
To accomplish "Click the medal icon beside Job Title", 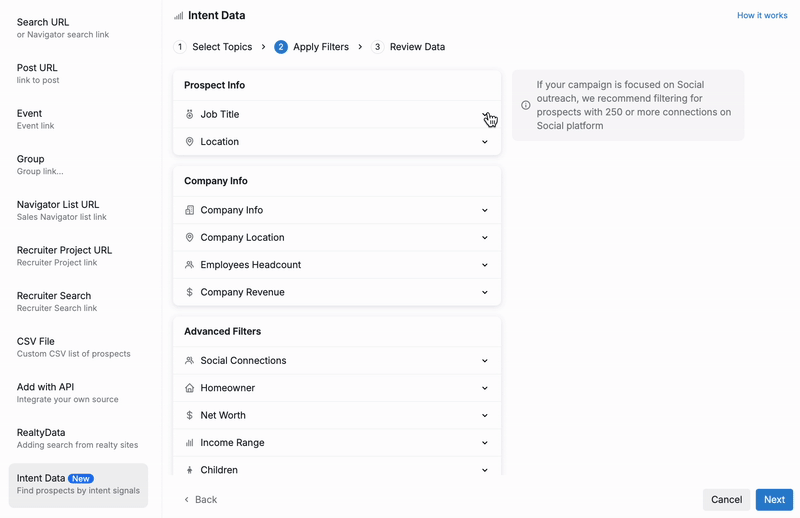I will click(x=189, y=114).
